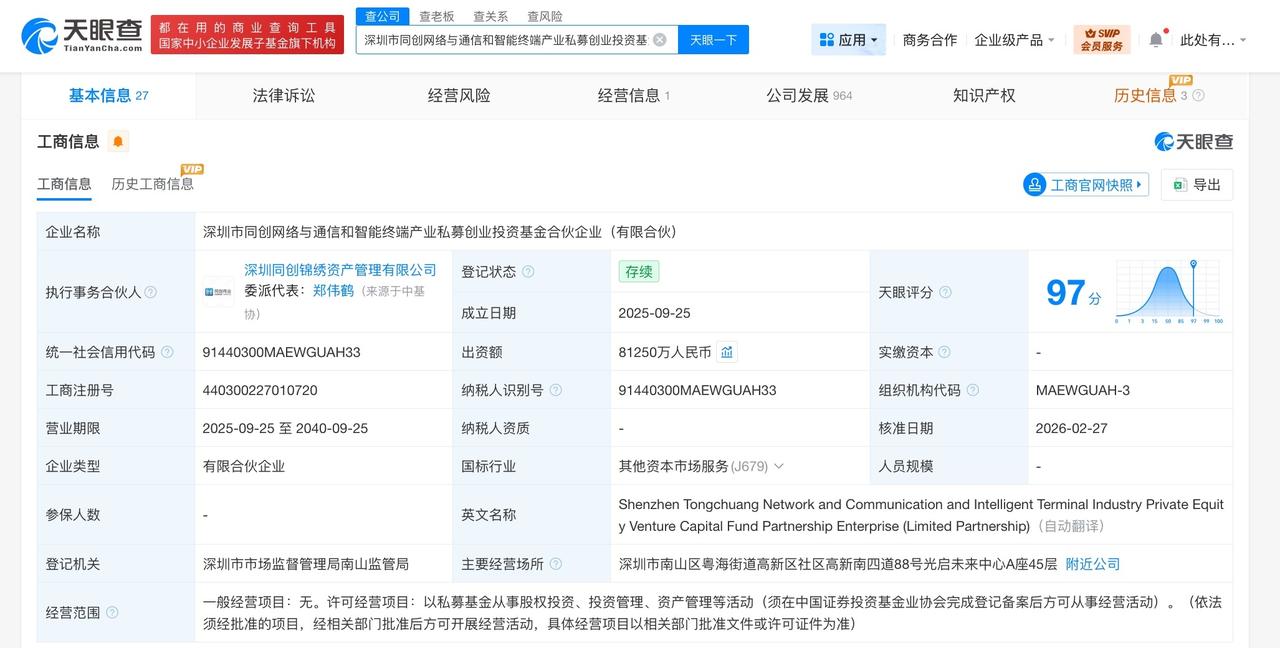Clear the search box with the × icon

tap(658, 39)
